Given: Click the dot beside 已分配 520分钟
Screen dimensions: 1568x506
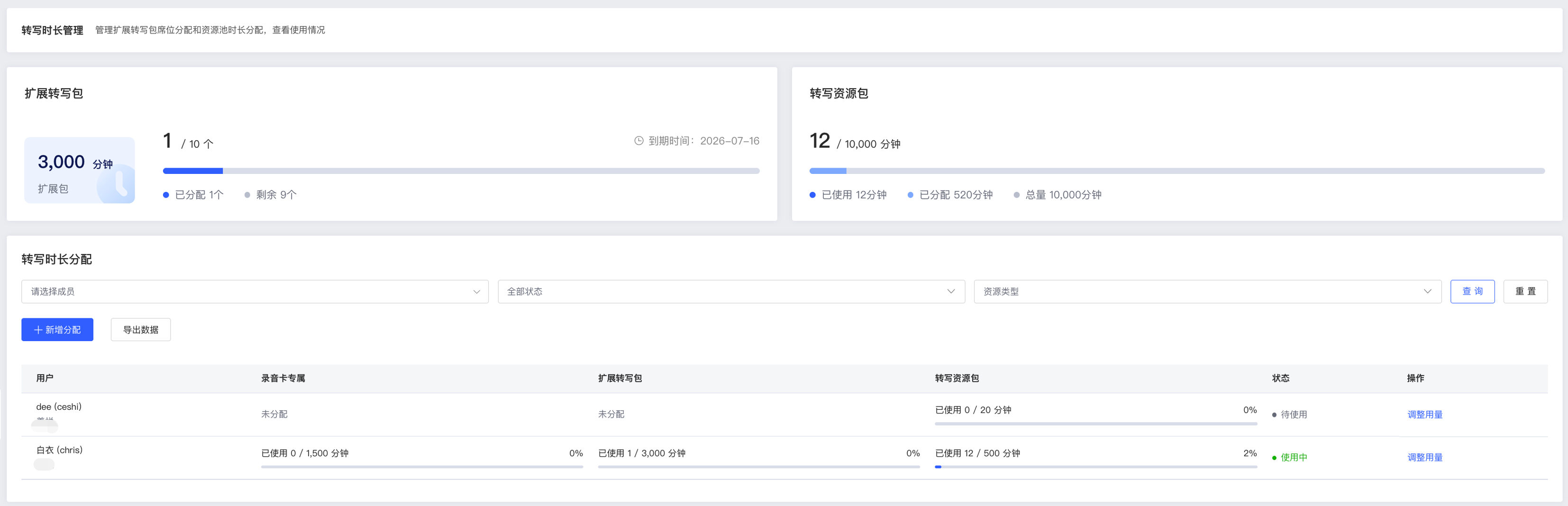Looking at the screenshot, I should coord(910,195).
